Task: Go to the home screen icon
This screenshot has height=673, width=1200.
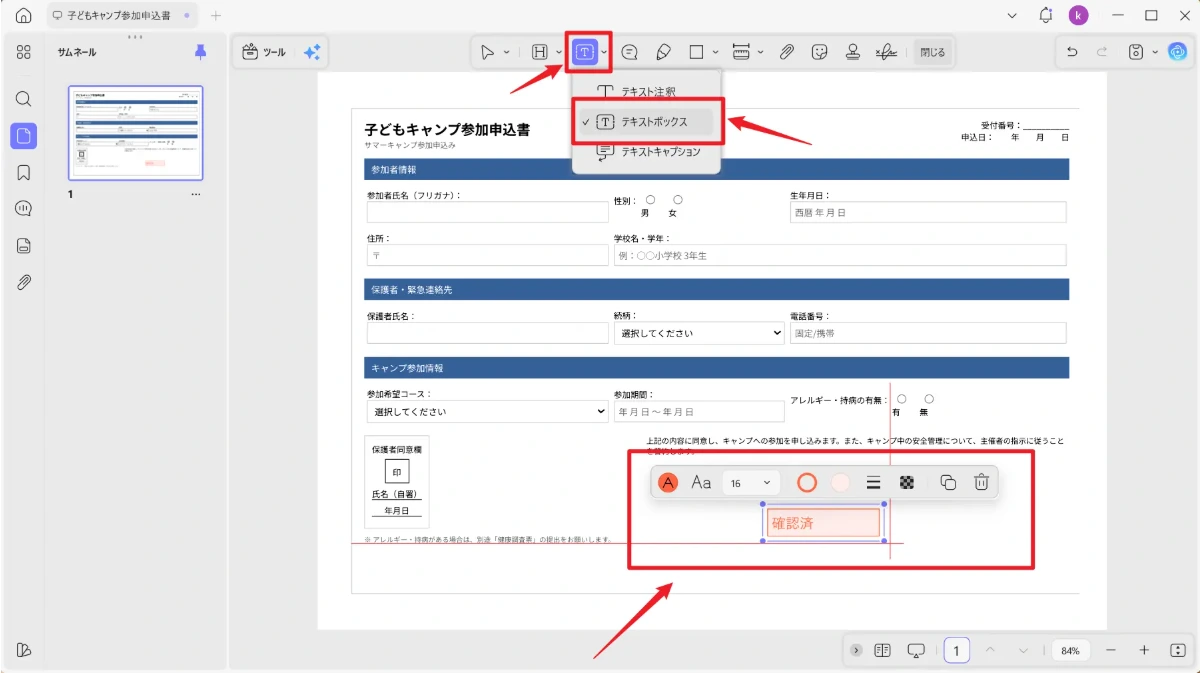Action: [x=24, y=16]
